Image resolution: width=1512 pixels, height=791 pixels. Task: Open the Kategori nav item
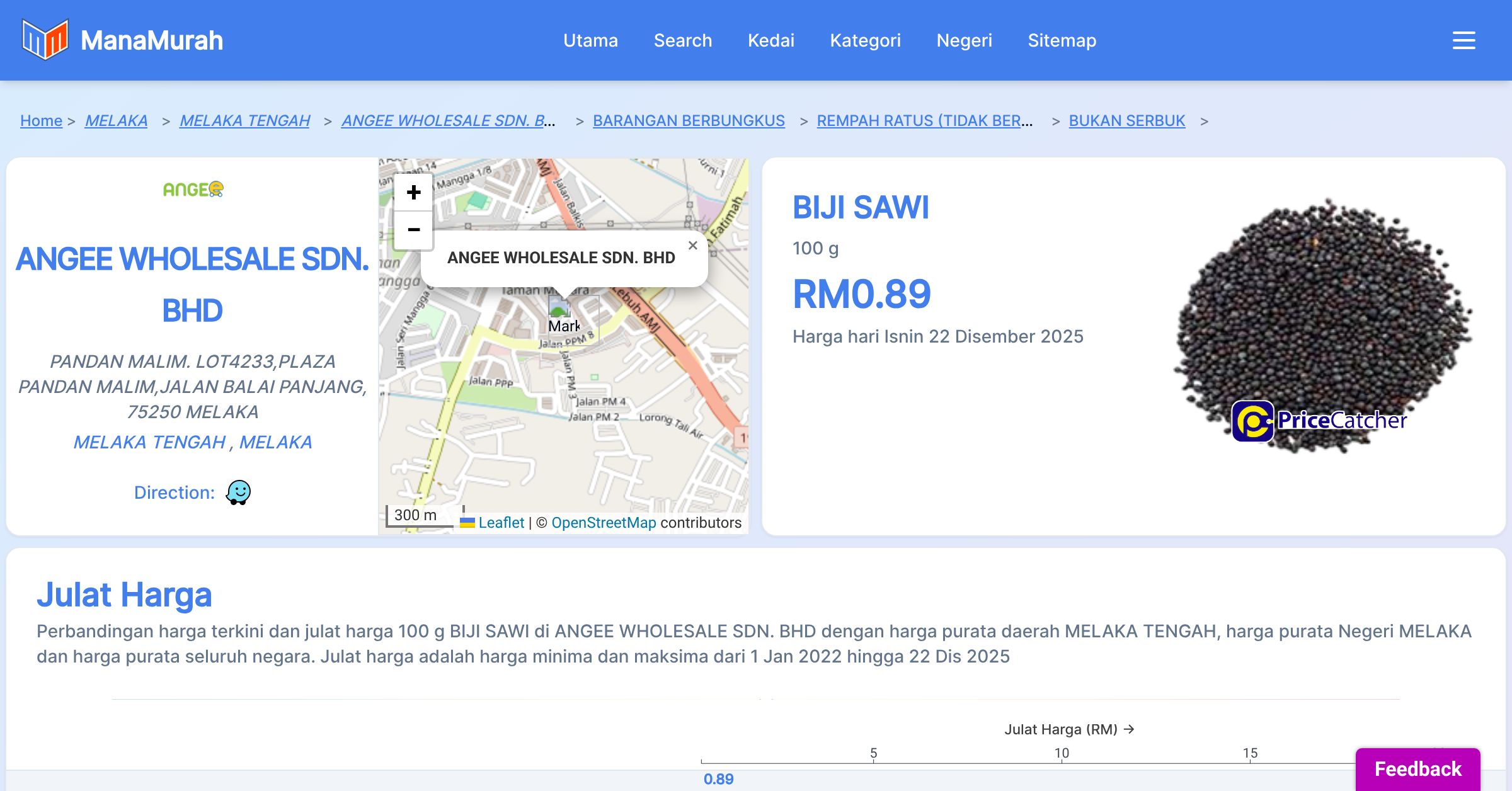pyautogui.click(x=865, y=40)
